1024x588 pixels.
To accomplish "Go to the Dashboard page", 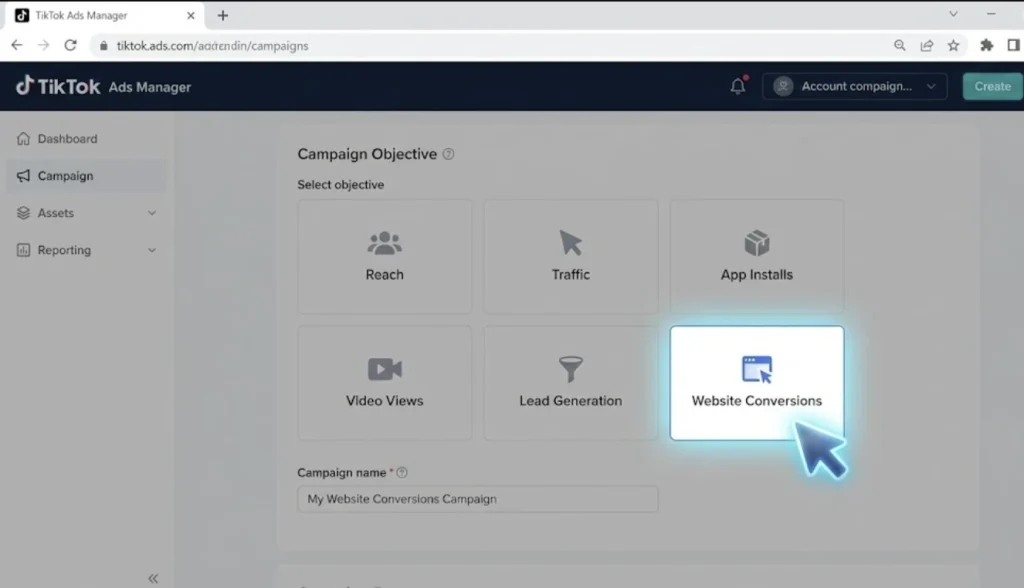I will pyautogui.click(x=70, y=139).
